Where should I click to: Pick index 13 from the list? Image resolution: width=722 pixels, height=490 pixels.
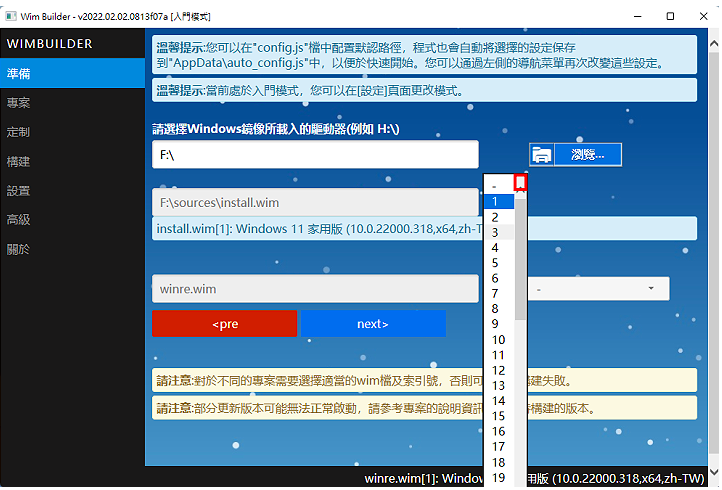499,385
